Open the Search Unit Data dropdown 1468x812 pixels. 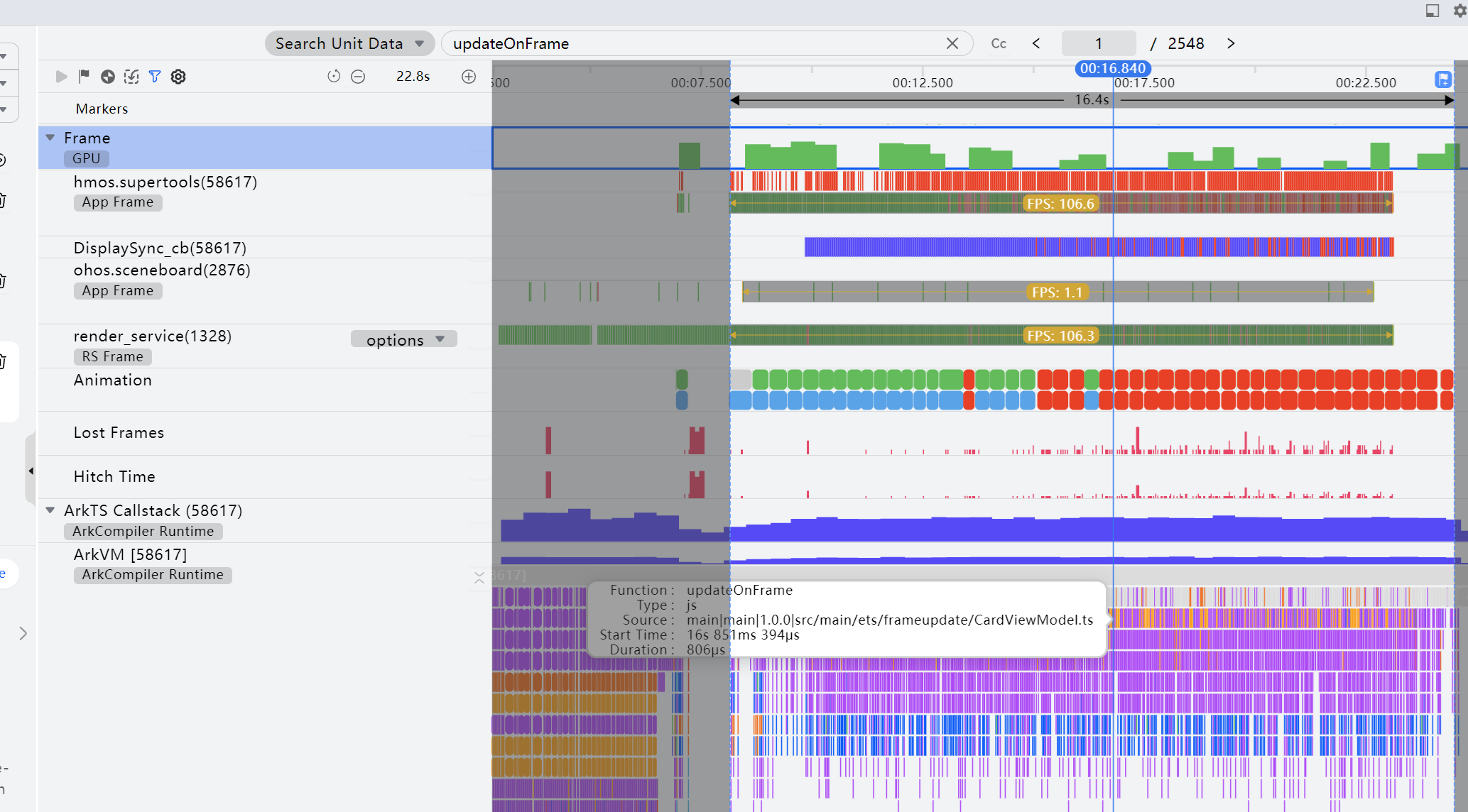click(x=349, y=43)
